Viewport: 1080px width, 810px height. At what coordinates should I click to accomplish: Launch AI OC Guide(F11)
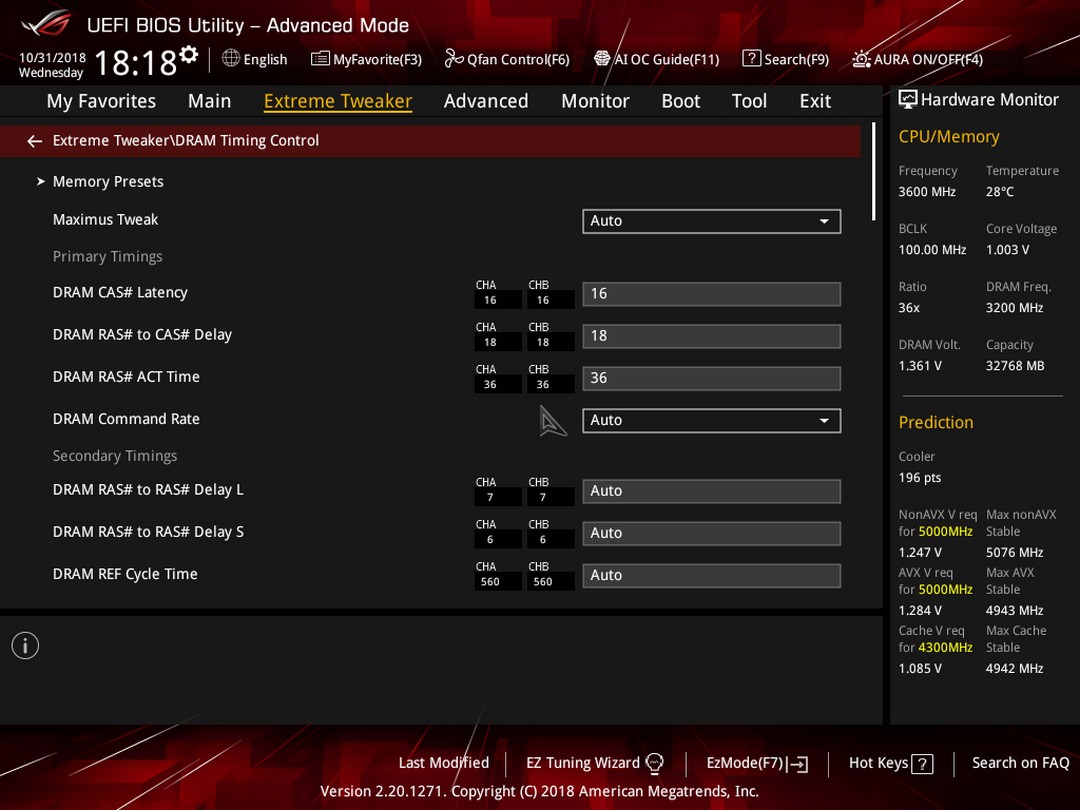coord(656,59)
